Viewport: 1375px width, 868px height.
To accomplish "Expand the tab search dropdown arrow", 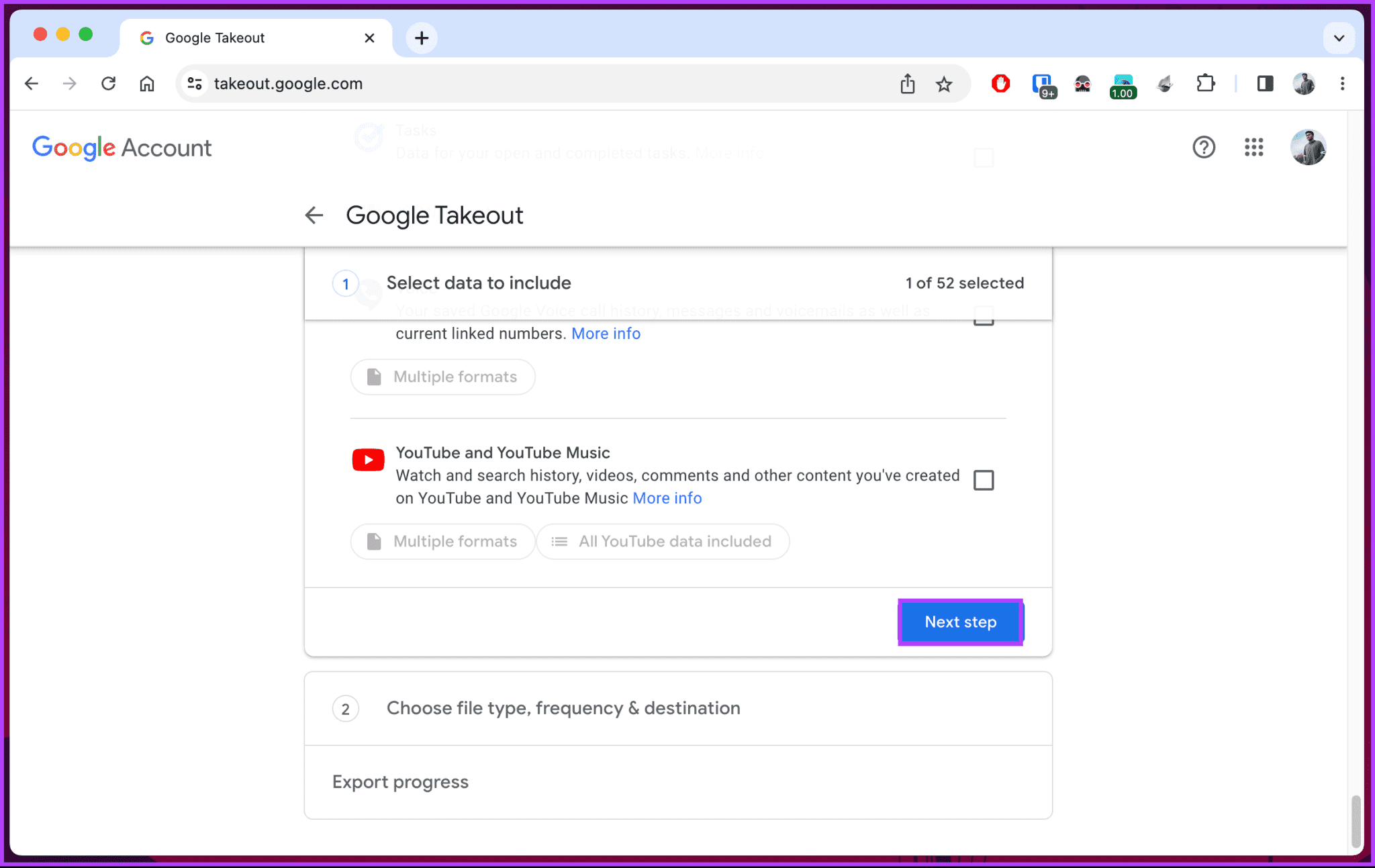I will [x=1339, y=38].
